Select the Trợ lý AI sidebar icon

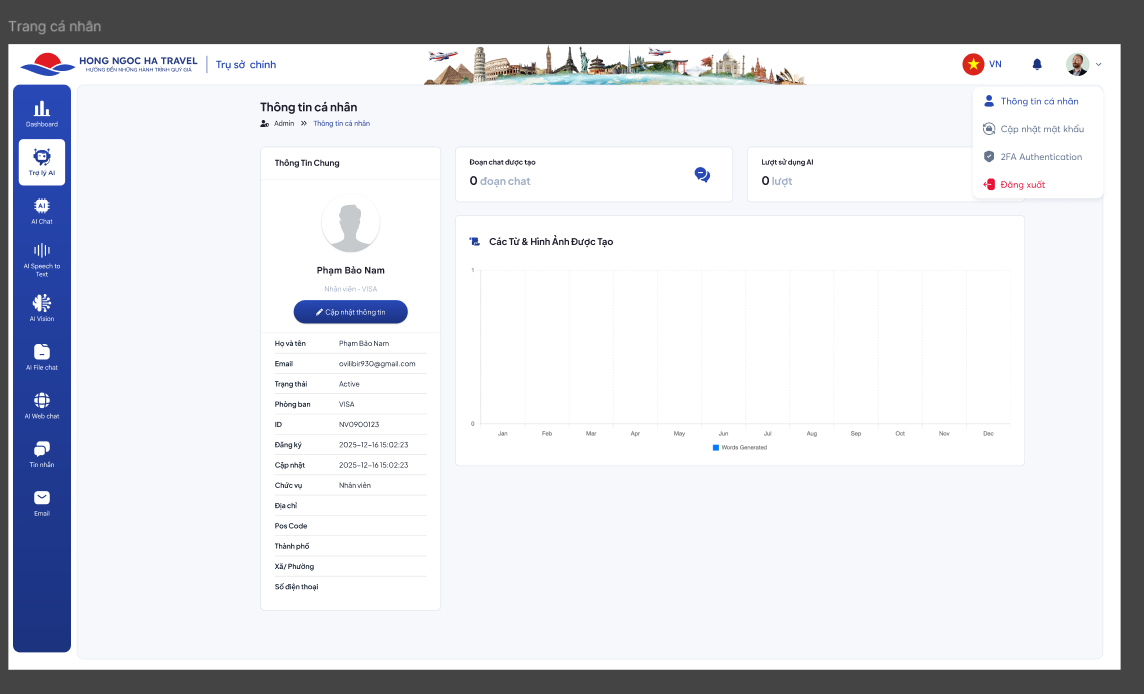(41, 161)
